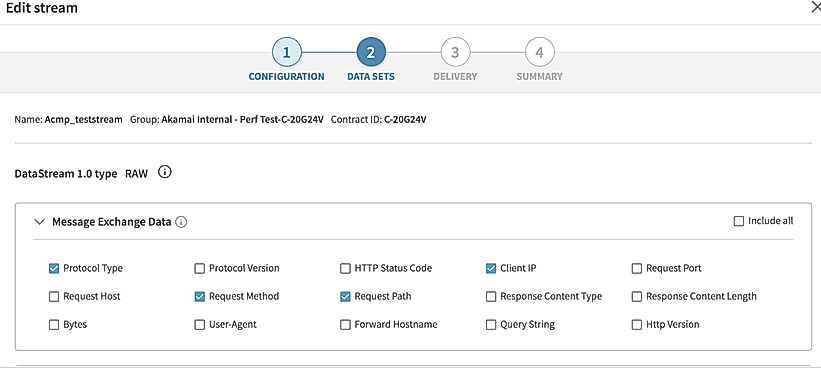Select the step 2 Data Sets circle
821x368 pixels.
pos(371,52)
